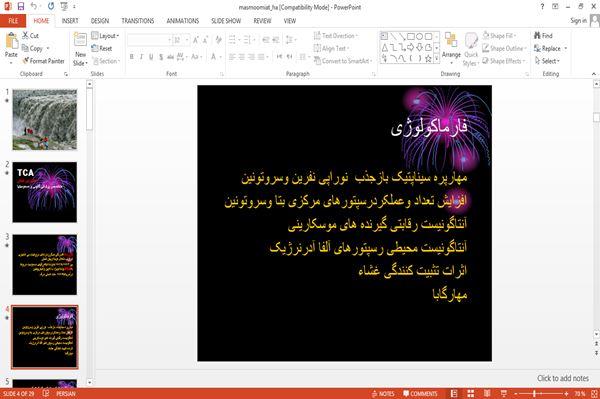Viewport: 600px width, 399px height.
Task: Toggle Bold formatting
Action: click(131, 57)
